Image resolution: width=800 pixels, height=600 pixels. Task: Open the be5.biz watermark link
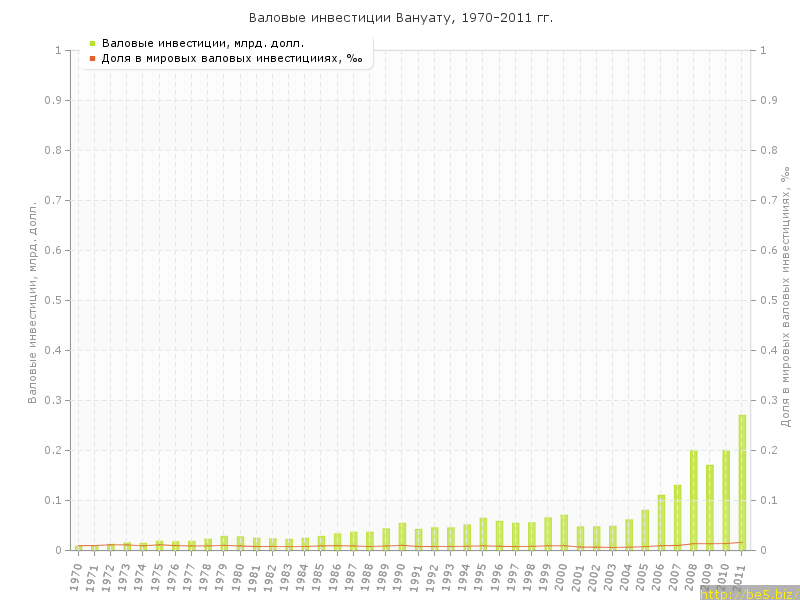[x=749, y=593]
